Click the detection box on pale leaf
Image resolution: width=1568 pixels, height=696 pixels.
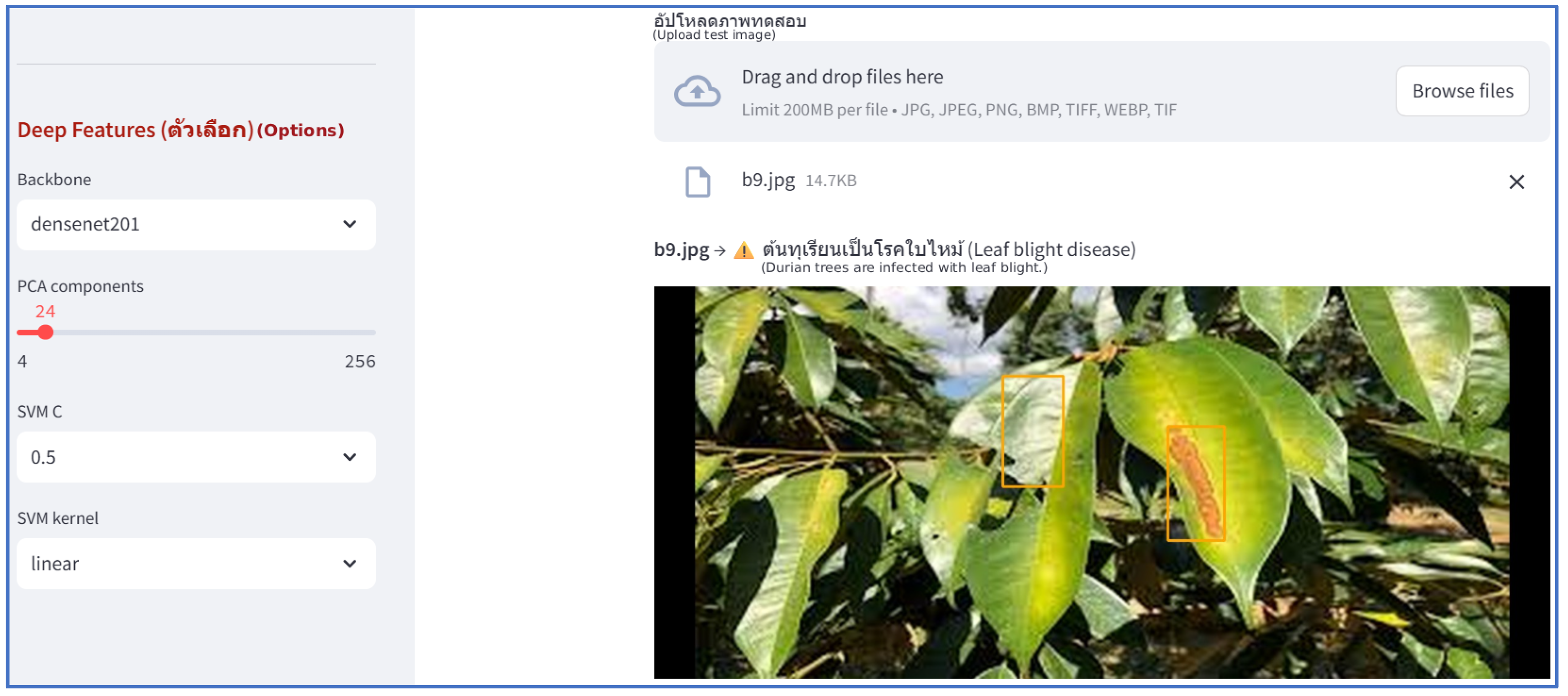[1032, 431]
